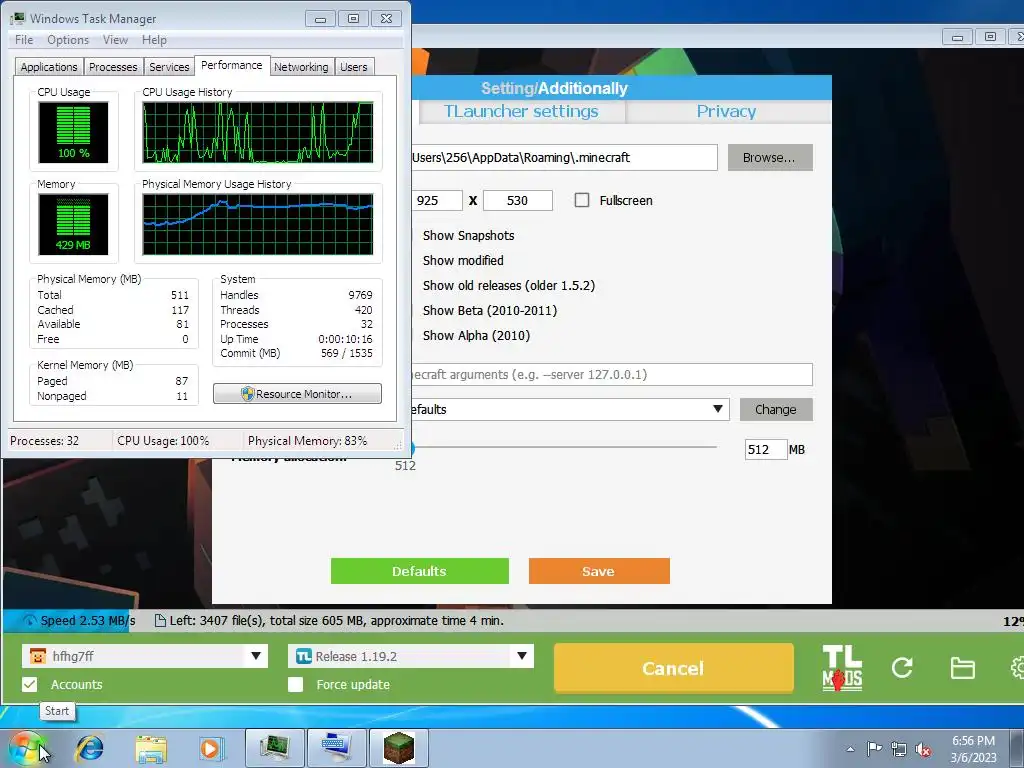Switch to the Networking tab
Image resolution: width=1024 pixels, height=768 pixels.
(x=301, y=67)
